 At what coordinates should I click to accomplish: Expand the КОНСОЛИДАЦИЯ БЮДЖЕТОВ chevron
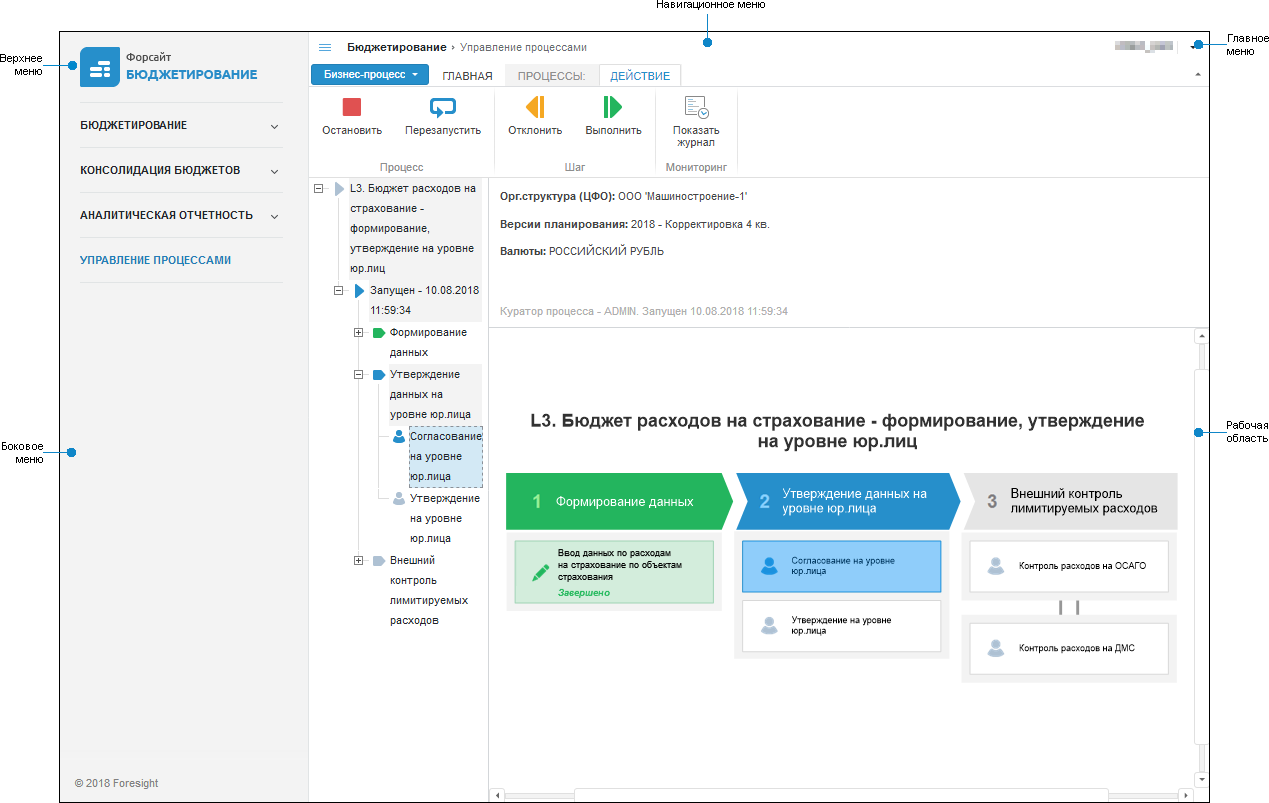coord(274,171)
